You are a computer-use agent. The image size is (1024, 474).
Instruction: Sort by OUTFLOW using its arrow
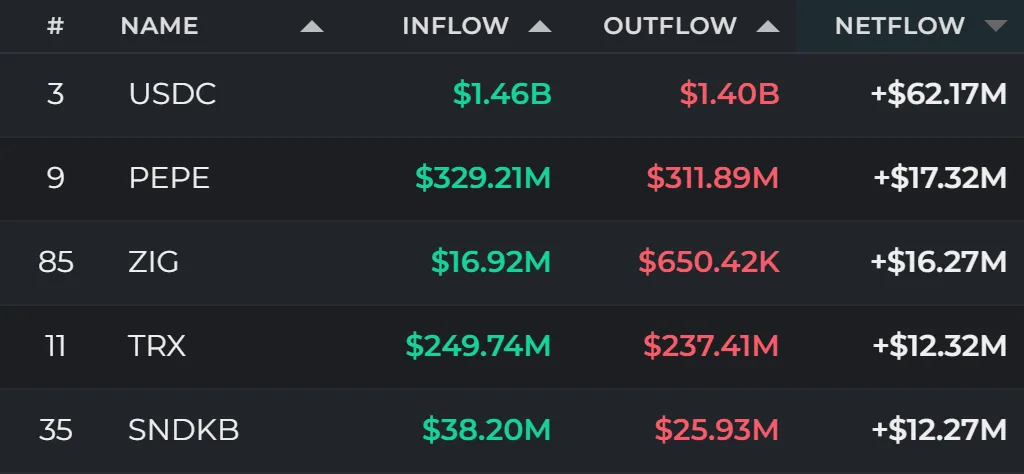point(767,27)
